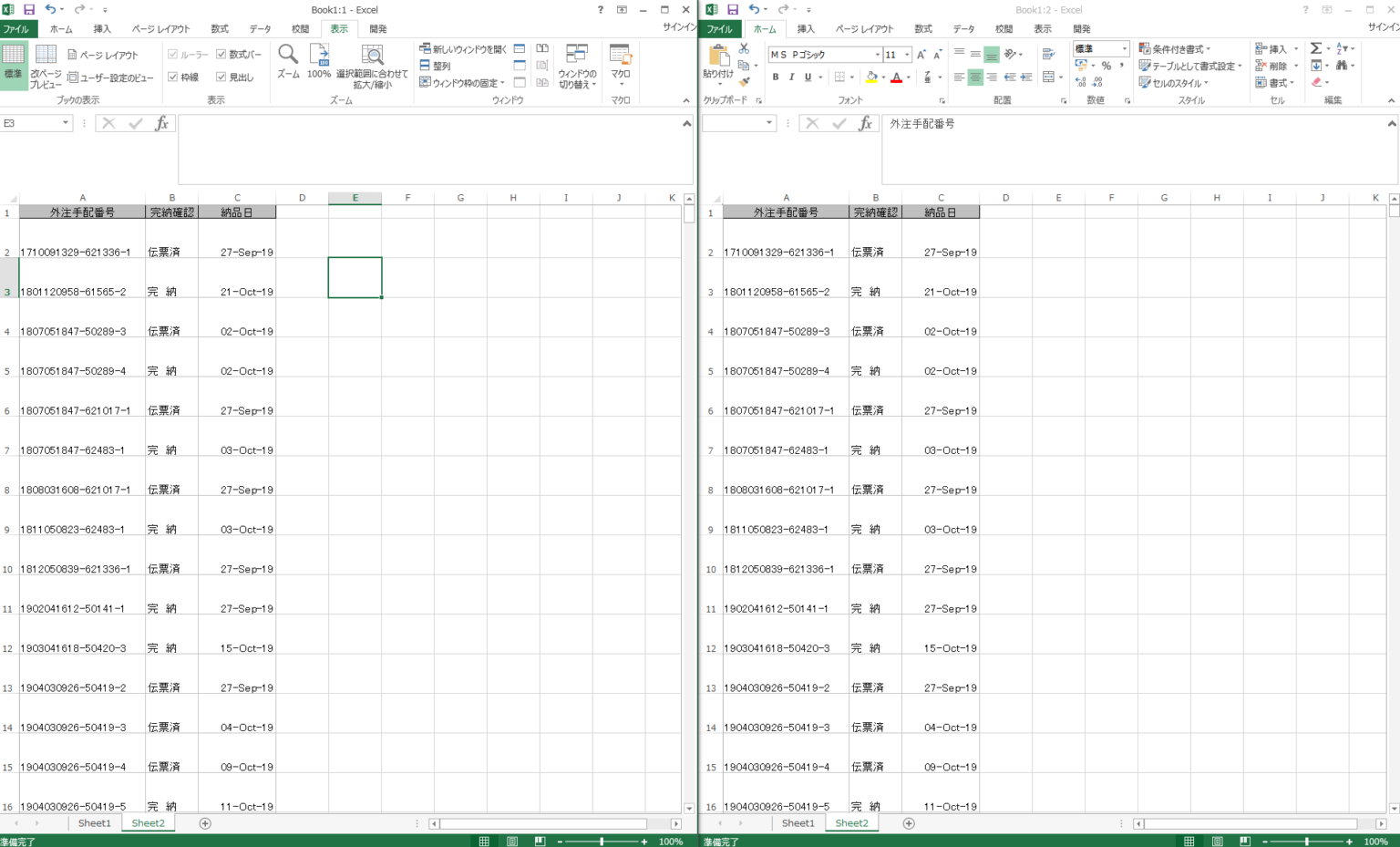This screenshot has height=847, width=1400.
Task: Click the Page Break Preview icon
Action: [x=46, y=57]
